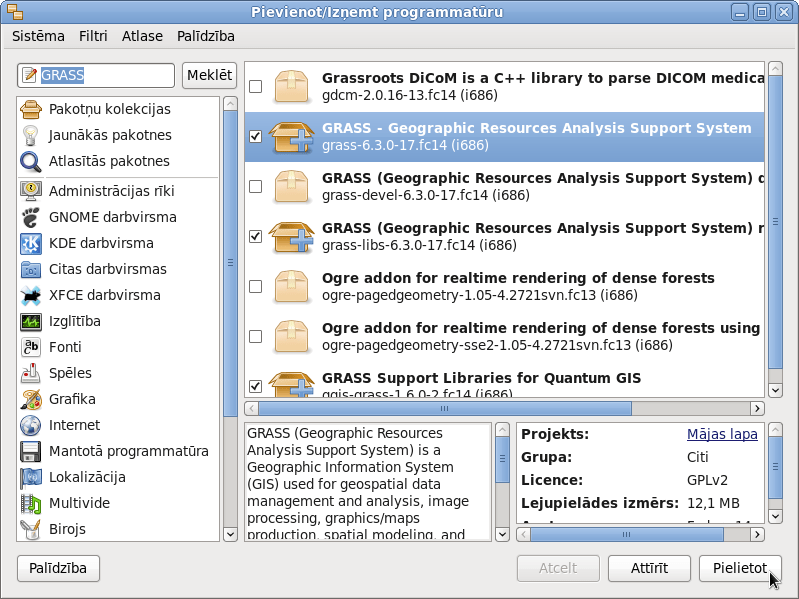The image size is (799, 599).
Task: Uncheck the grass-6.3.0-17 package checkbox
Action: pos(255,137)
